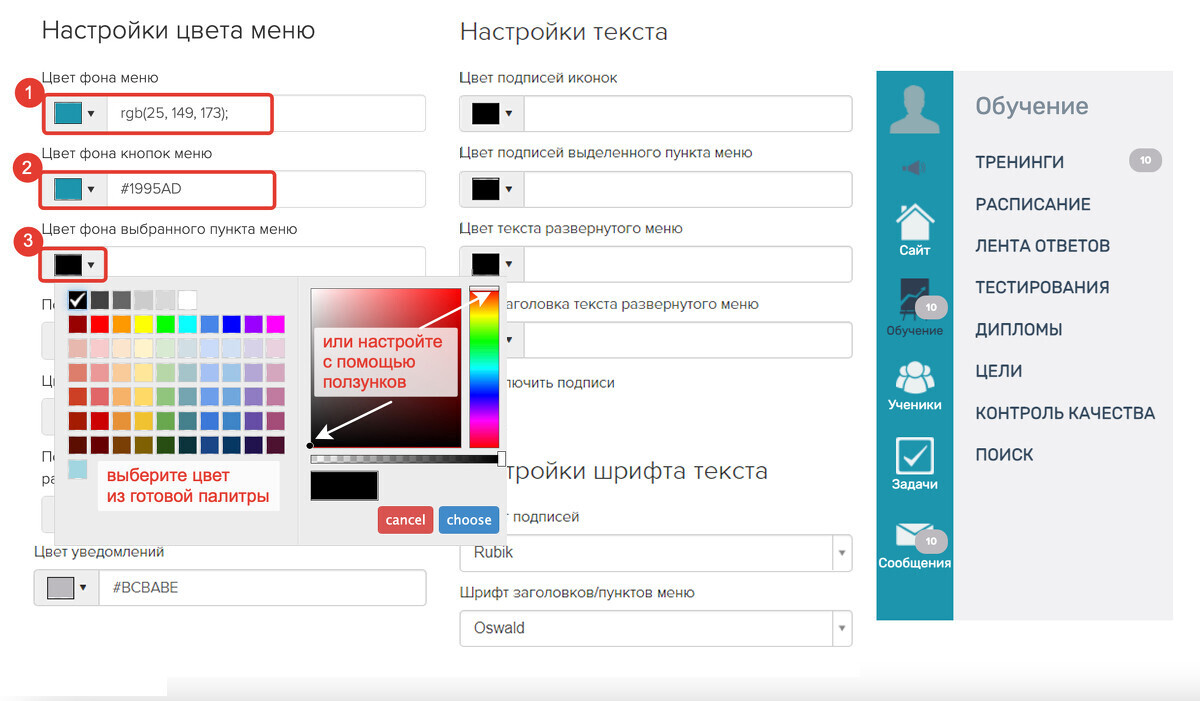Confirm color with the choose button

pos(469,520)
